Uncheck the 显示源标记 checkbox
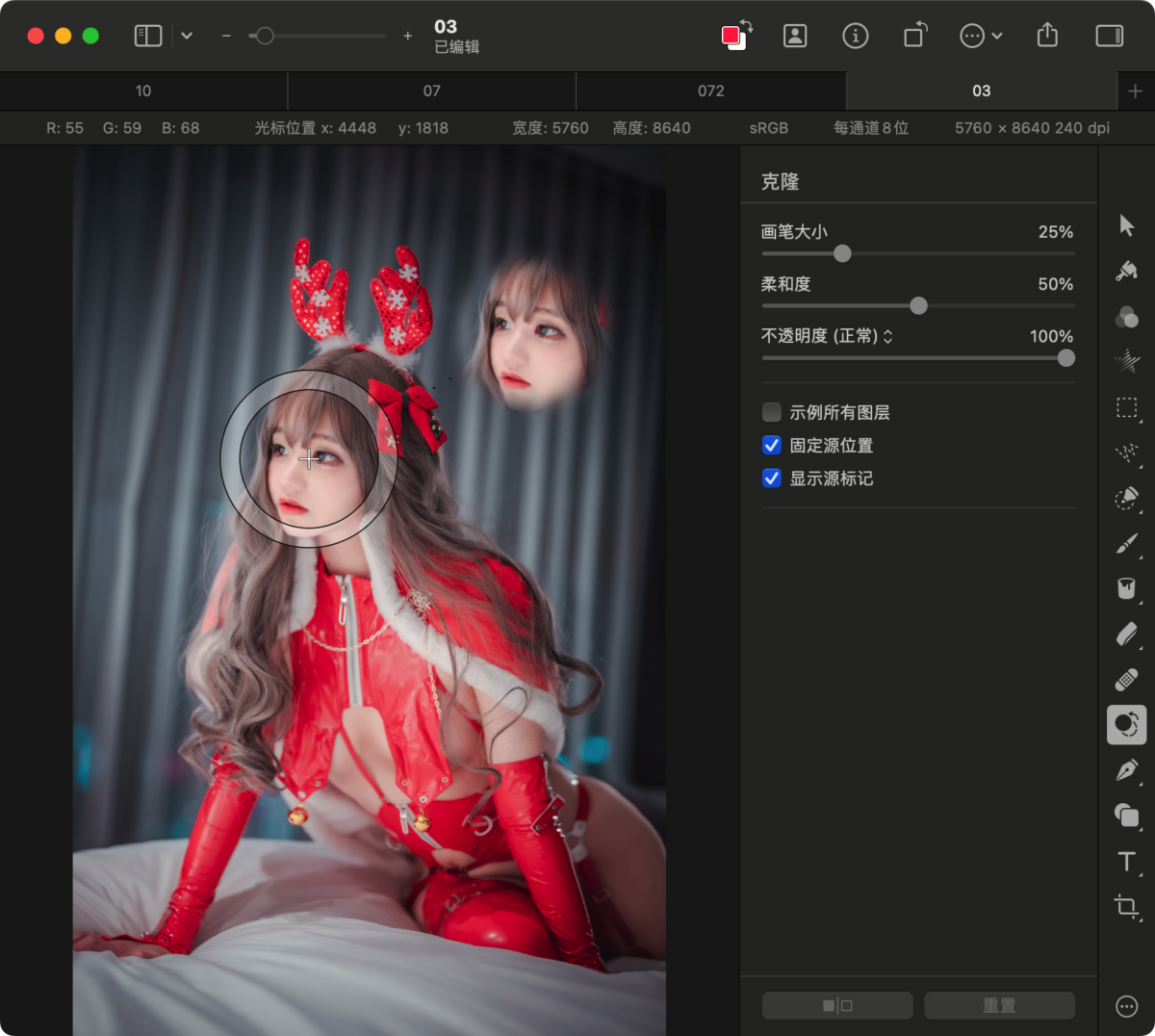Image resolution: width=1155 pixels, height=1036 pixels. [772, 479]
